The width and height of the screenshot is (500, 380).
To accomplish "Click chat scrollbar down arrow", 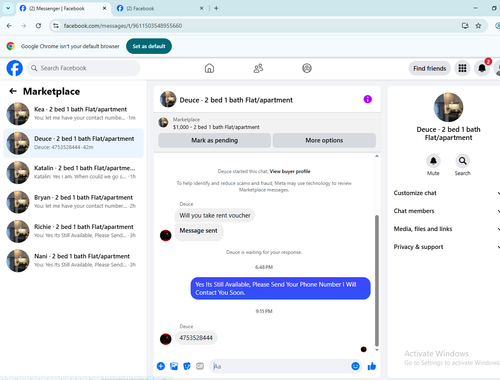I will coord(377,350).
